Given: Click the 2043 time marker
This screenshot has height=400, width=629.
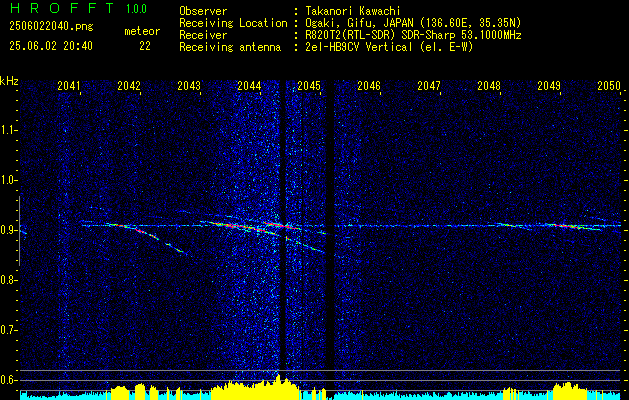Looking at the screenshot, I should click(189, 86).
